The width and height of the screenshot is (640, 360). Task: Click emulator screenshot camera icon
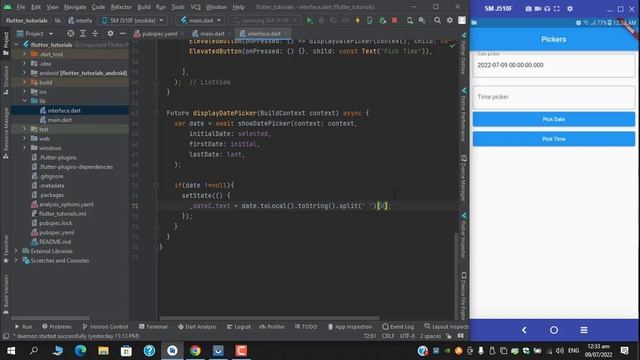click(528, 9)
